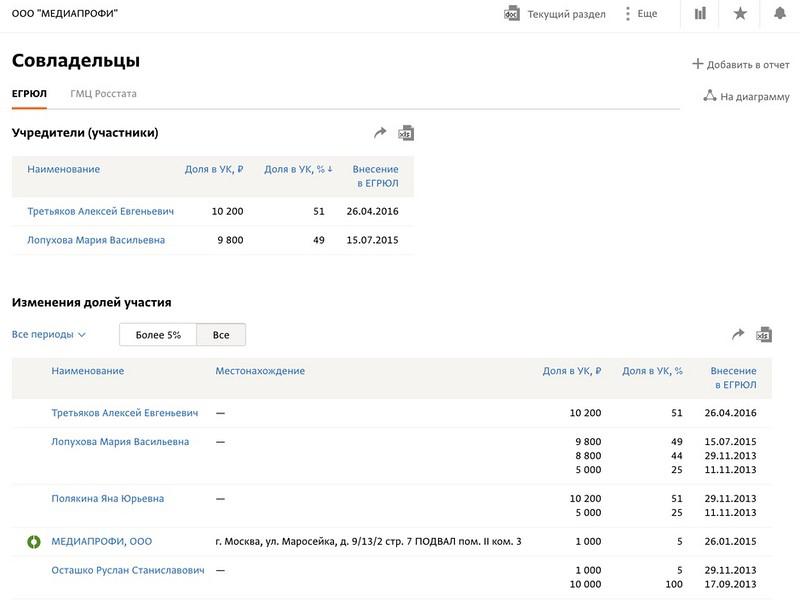This screenshot has height=607, width=800.
Task: Open Третьяков Алексей Евгеньевич in changes table
Action: 124,413
